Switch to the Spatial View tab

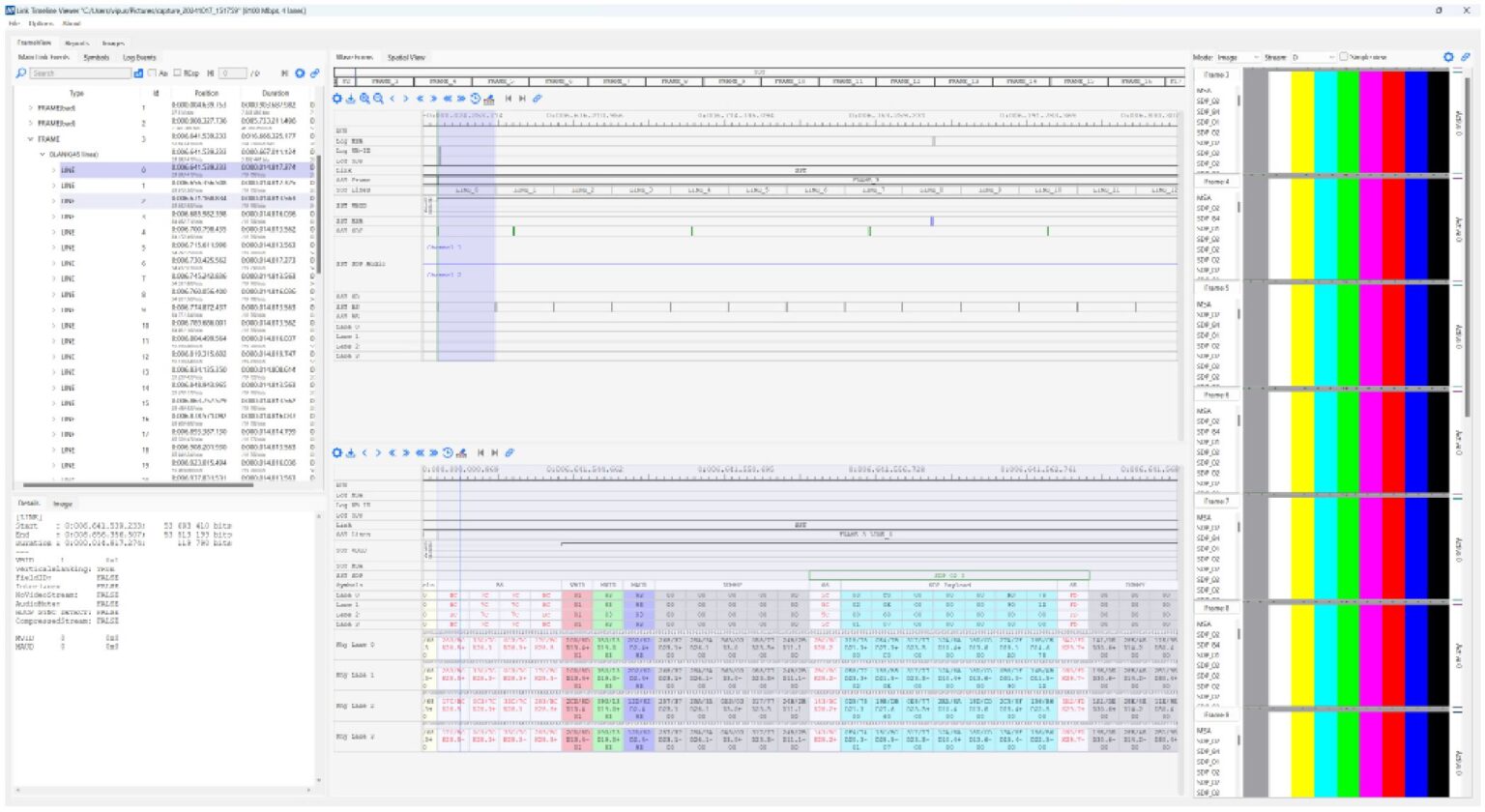(x=405, y=57)
